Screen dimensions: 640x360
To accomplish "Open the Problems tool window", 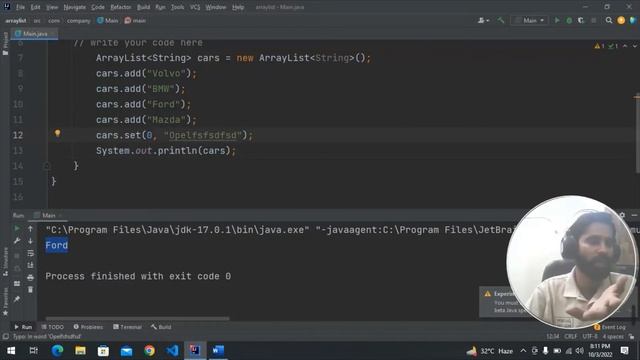I will click(88, 327).
